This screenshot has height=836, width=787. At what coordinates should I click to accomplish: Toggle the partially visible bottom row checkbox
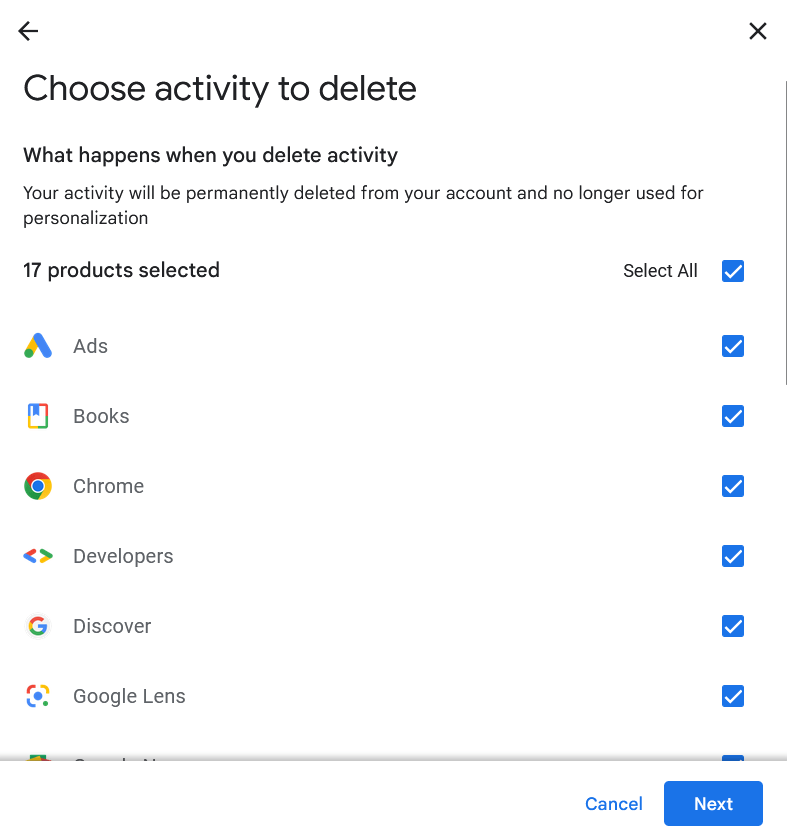pos(733,762)
